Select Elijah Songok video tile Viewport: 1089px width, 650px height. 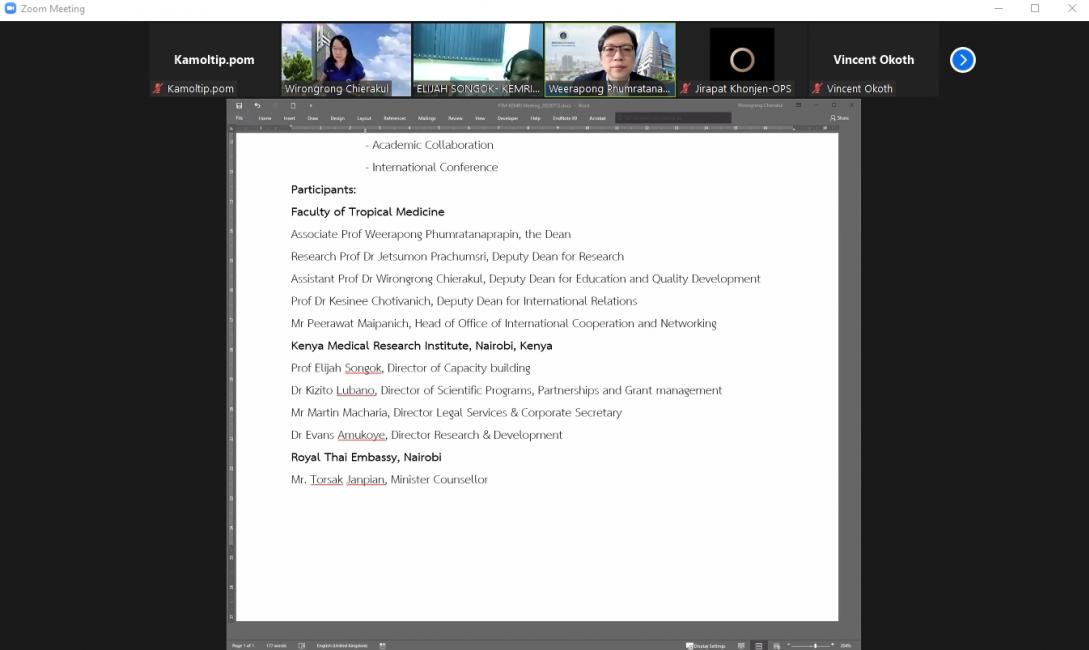click(x=478, y=60)
